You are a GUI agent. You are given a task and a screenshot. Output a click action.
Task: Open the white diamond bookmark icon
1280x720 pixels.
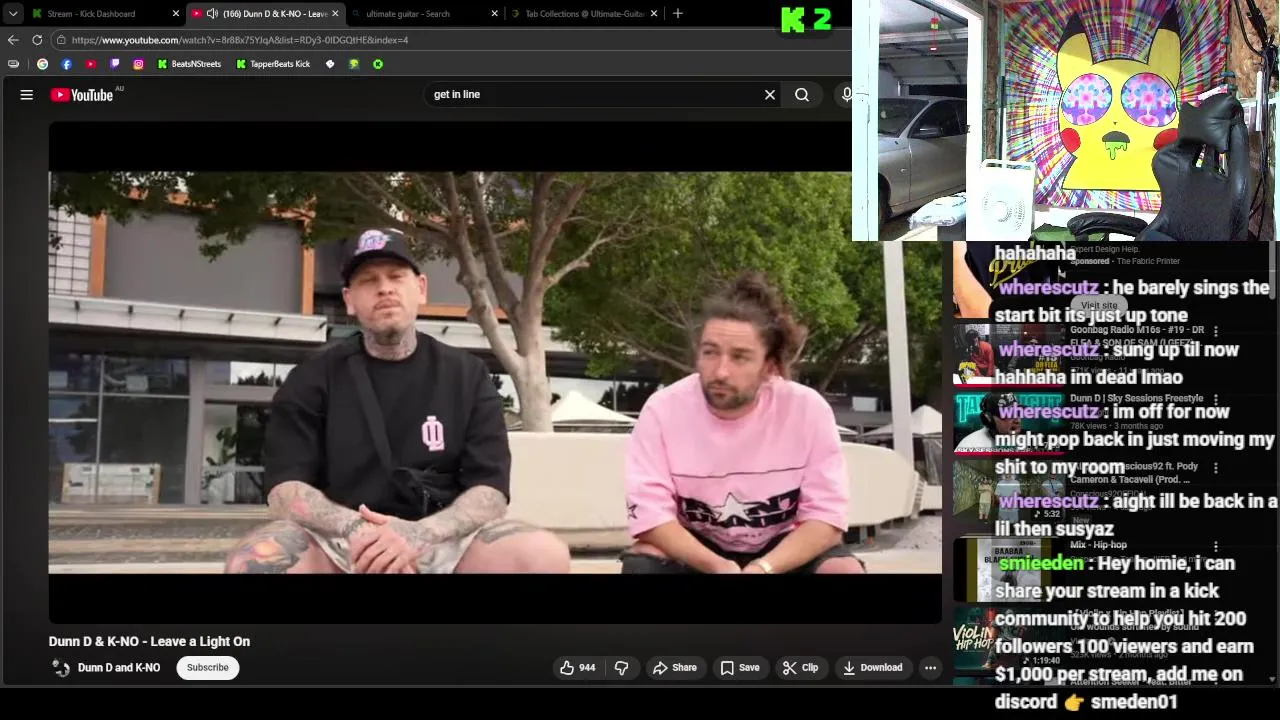tap(330, 64)
